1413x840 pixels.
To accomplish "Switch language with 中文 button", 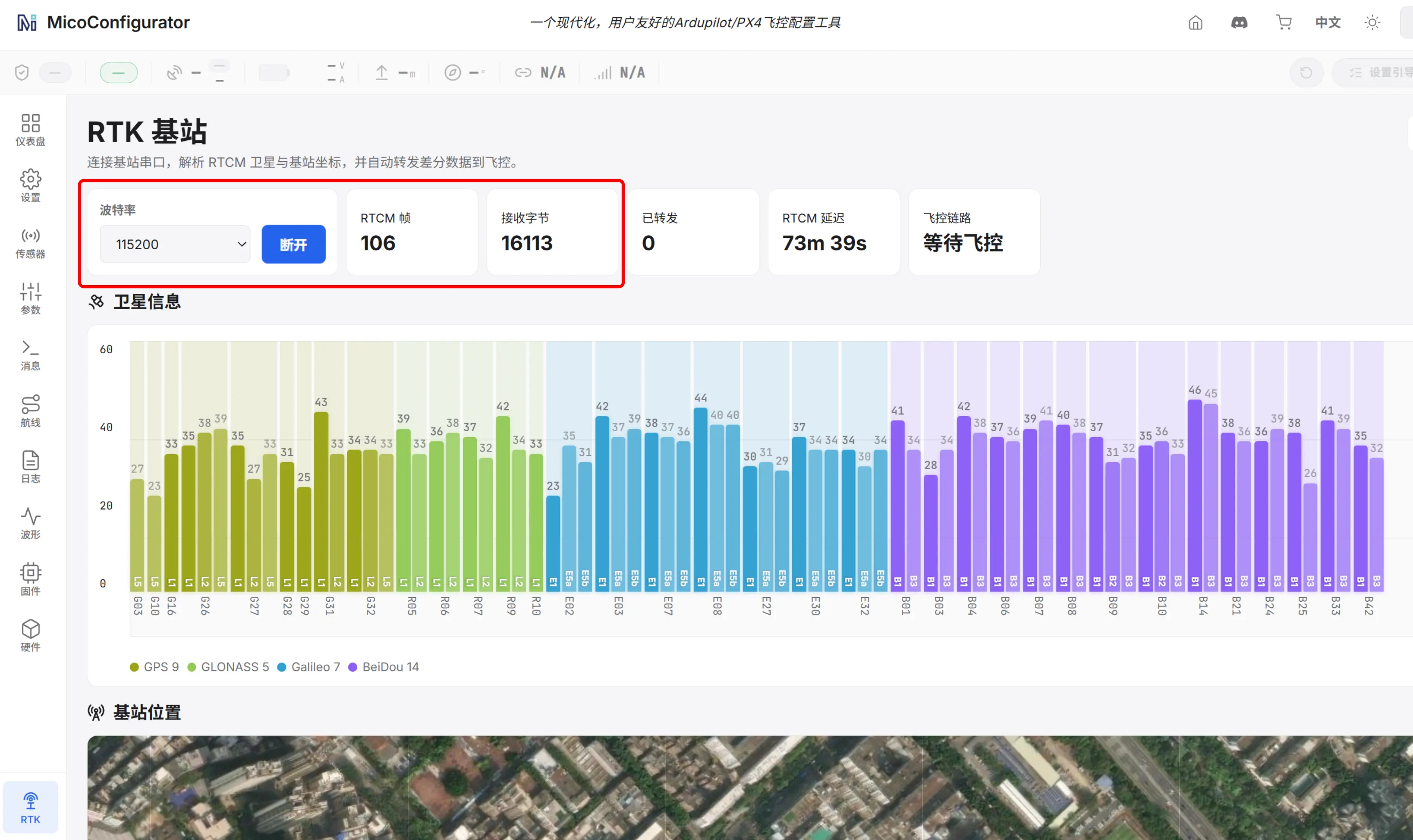I will [1328, 23].
